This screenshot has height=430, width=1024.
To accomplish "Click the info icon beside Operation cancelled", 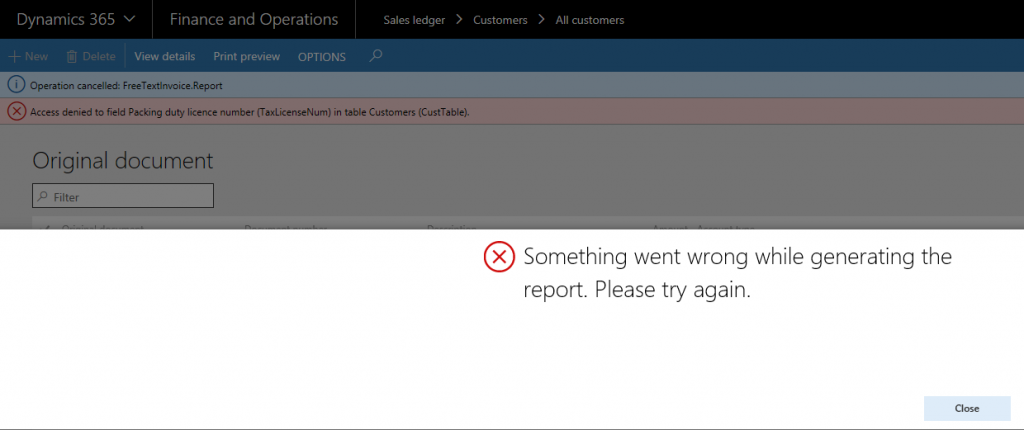I will tap(16, 85).
